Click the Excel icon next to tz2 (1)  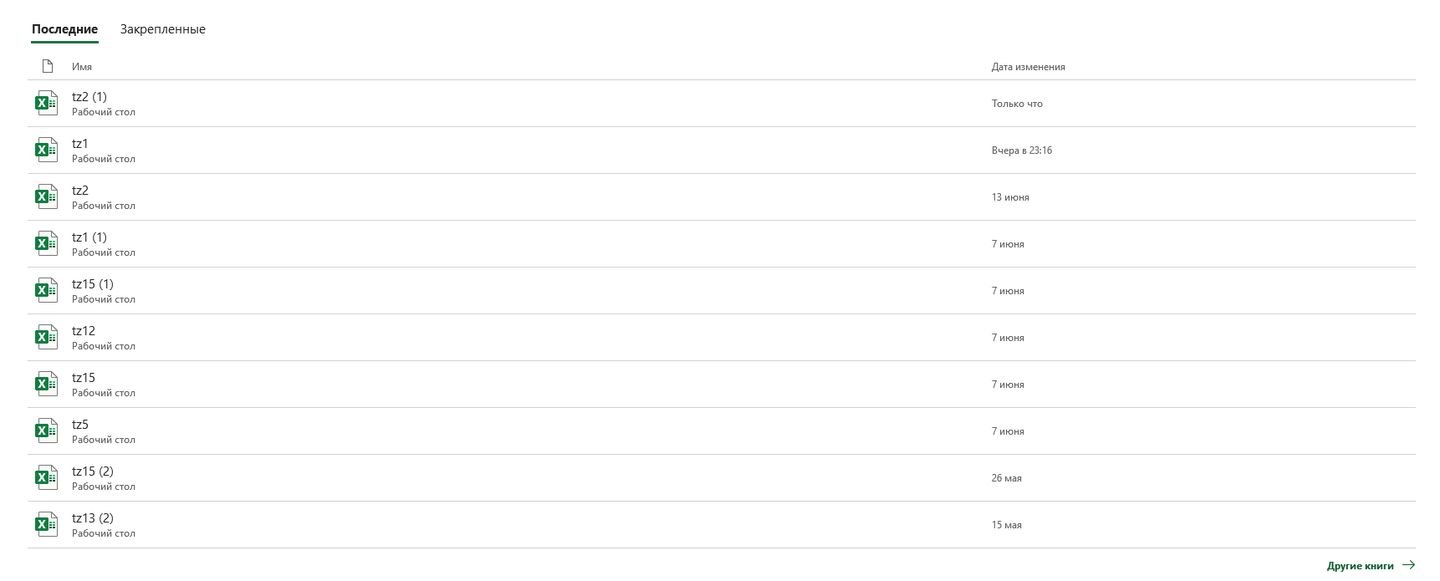[46, 103]
